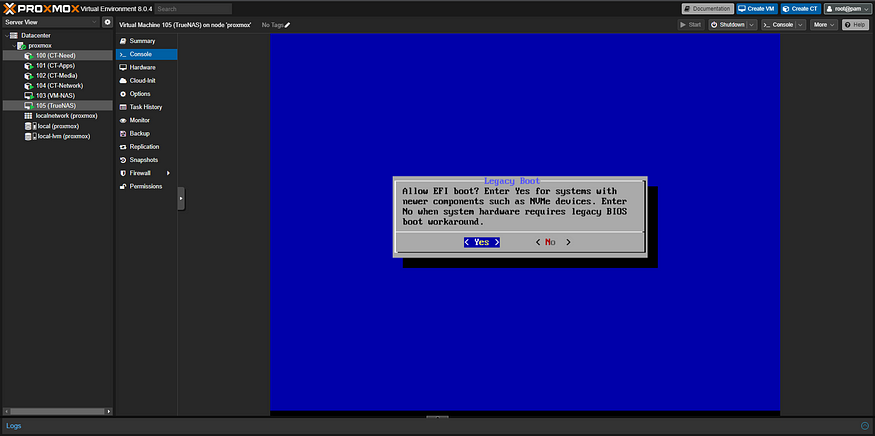Open the Console dropdown arrow in toolbar
The height and width of the screenshot is (436, 875).
(x=801, y=25)
